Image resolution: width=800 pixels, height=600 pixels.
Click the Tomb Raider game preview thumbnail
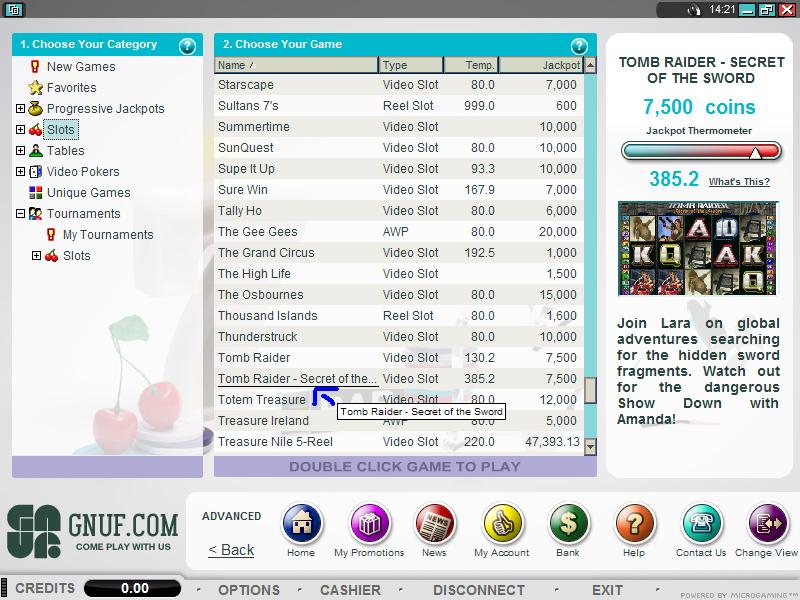(697, 248)
